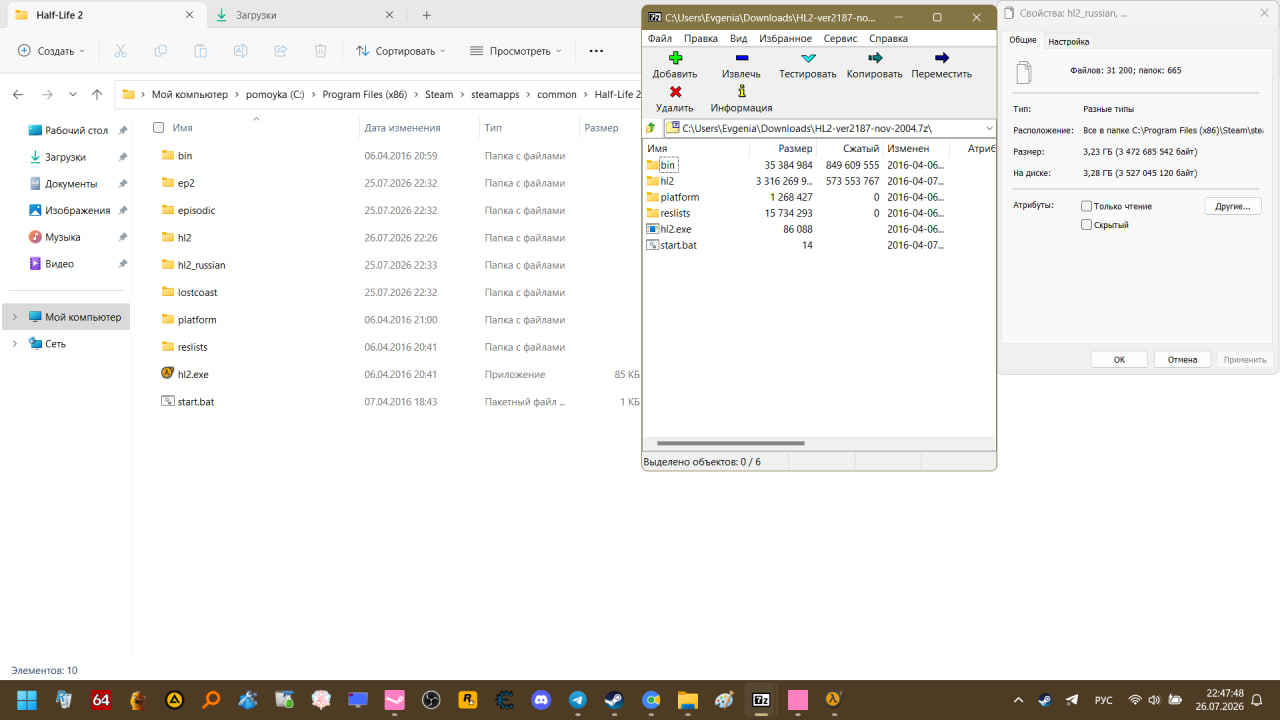Click Отмена in the properties dialog
The image size is (1280, 720).
coord(1182,359)
